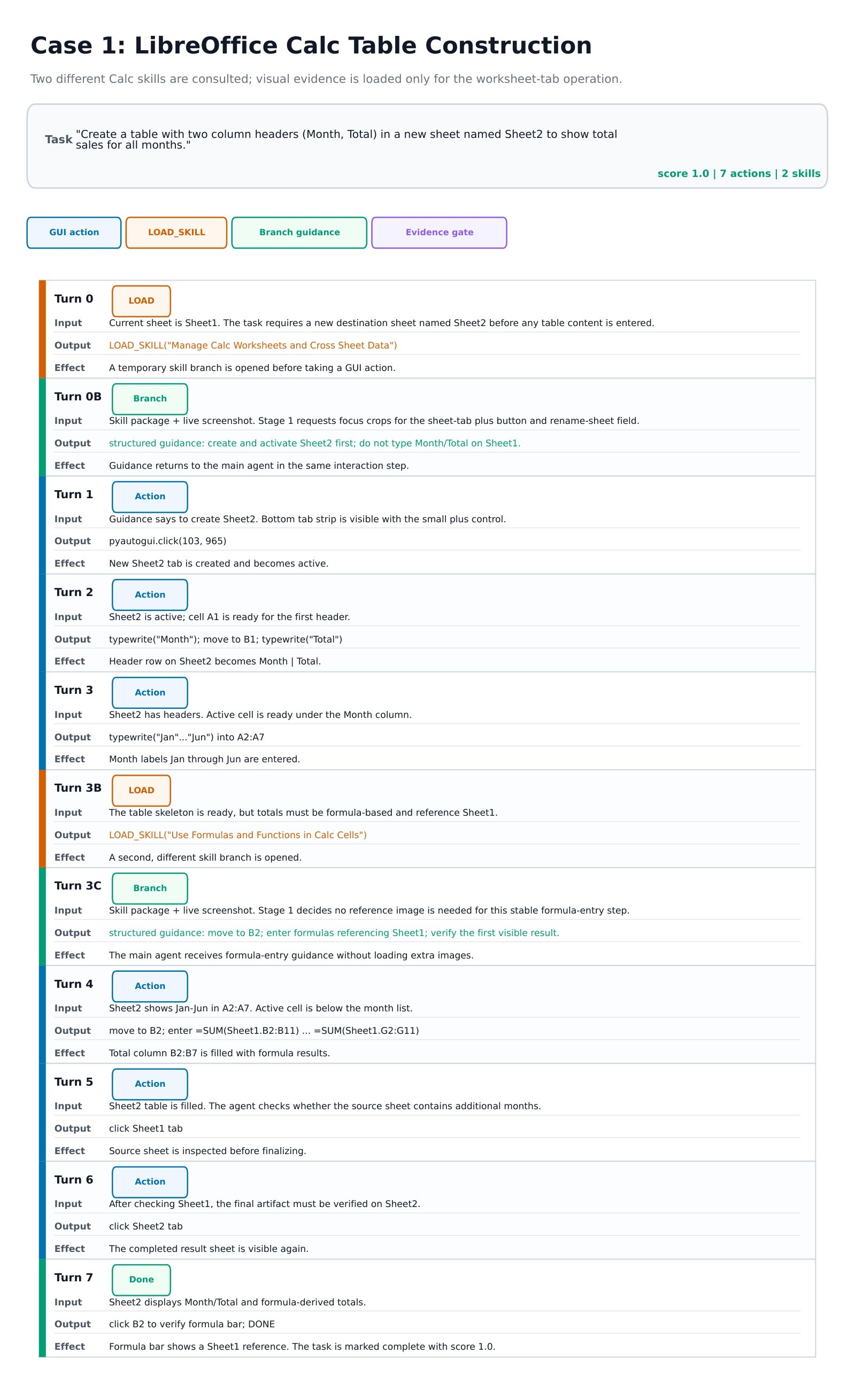Screen dimensions: 855x1400
Task: Click the effect "New Sheet2 tab is created"
Action: [x=218, y=563]
